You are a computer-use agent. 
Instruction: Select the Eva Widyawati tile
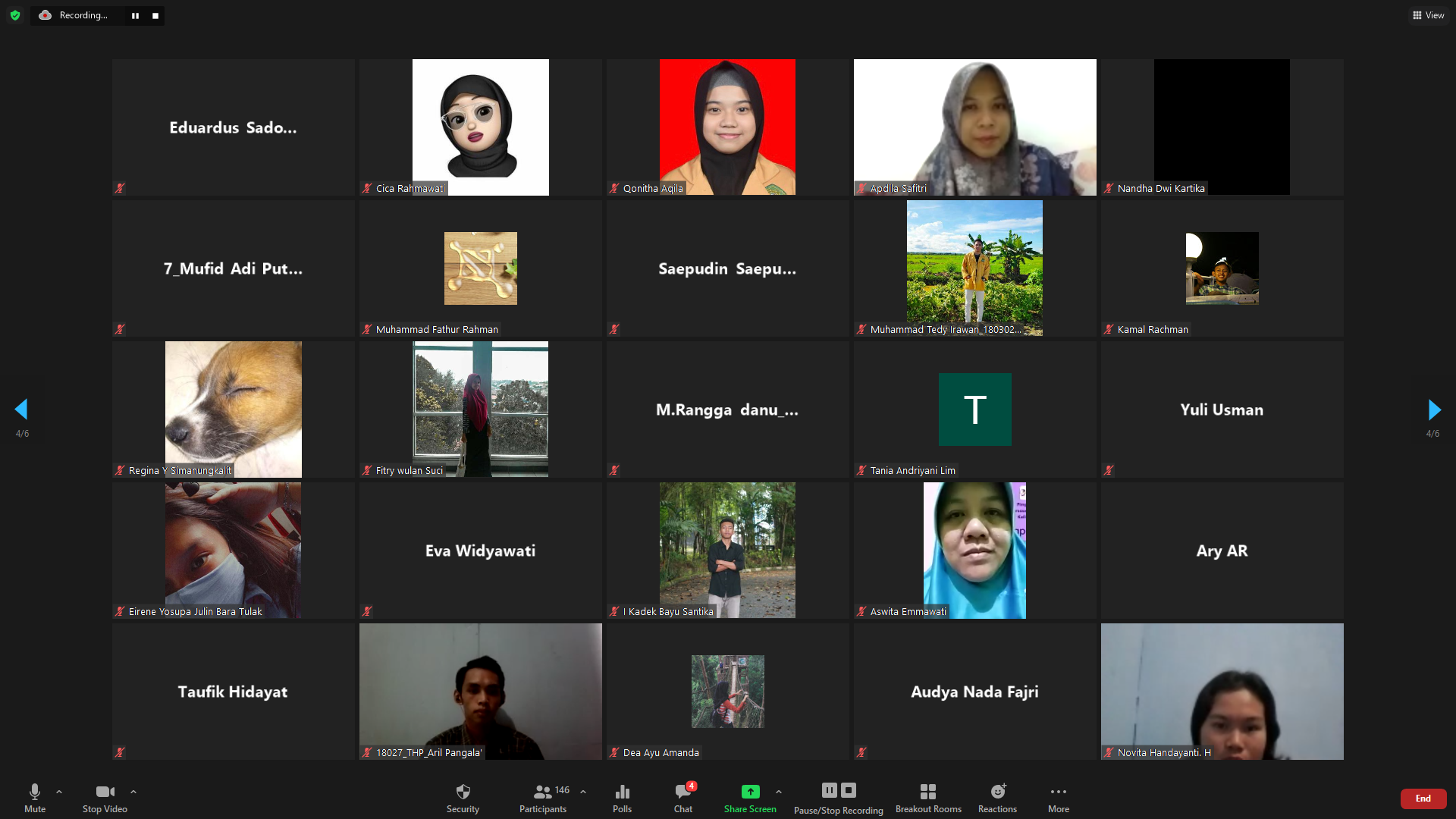point(481,551)
